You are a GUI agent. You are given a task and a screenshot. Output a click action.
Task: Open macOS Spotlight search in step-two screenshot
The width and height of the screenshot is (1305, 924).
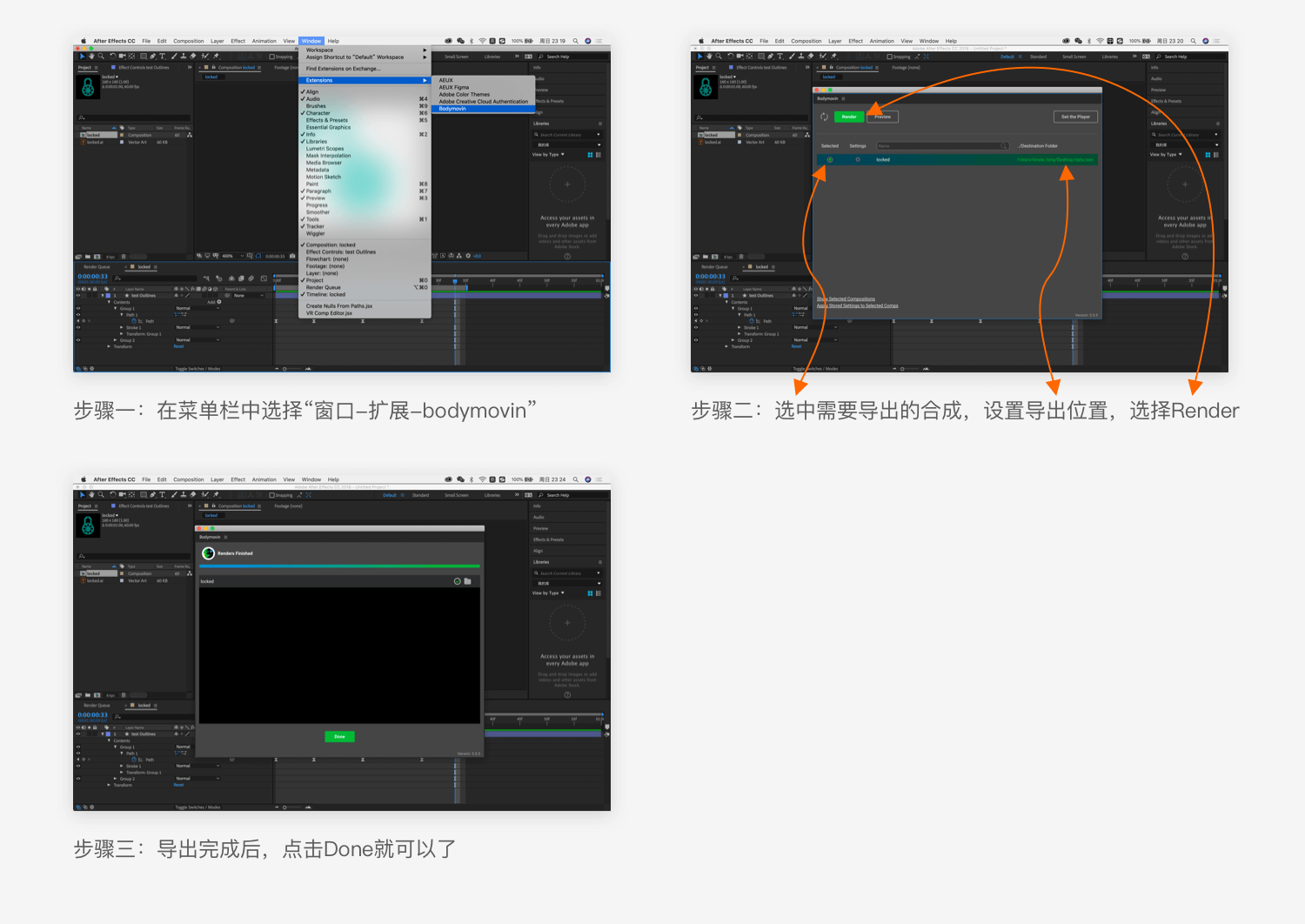coord(1193,41)
